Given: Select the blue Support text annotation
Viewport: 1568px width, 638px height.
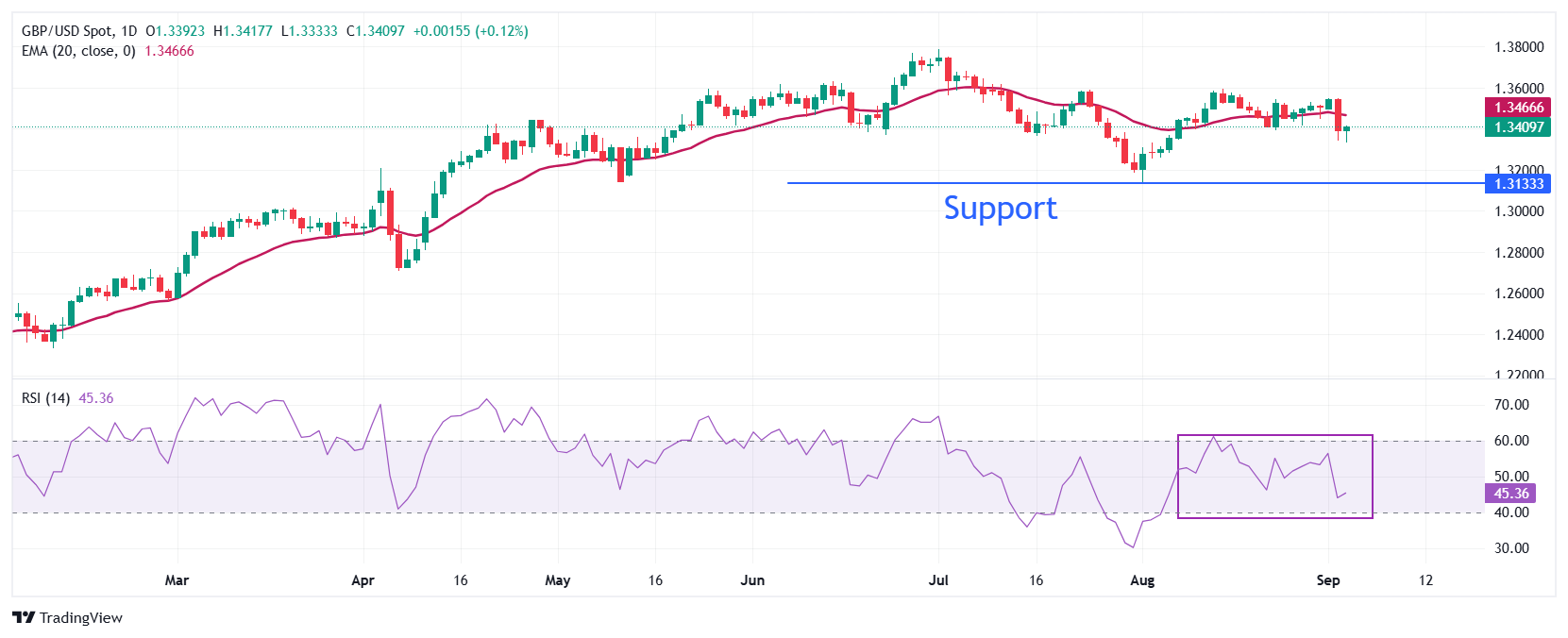Looking at the screenshot, I should click(x=1000, y=208).
